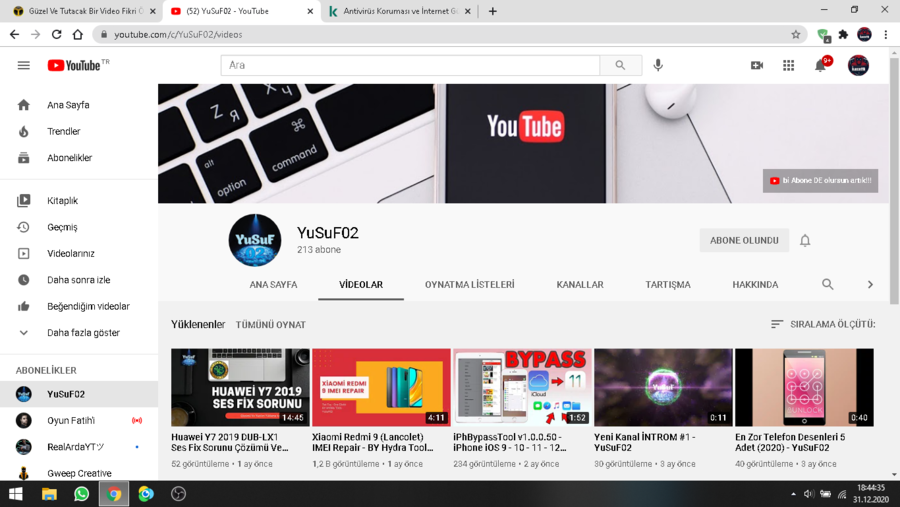The height and width of the screenshot is (507, 900).
Task: Open the HAKKINDA tab
Action: 755,285
